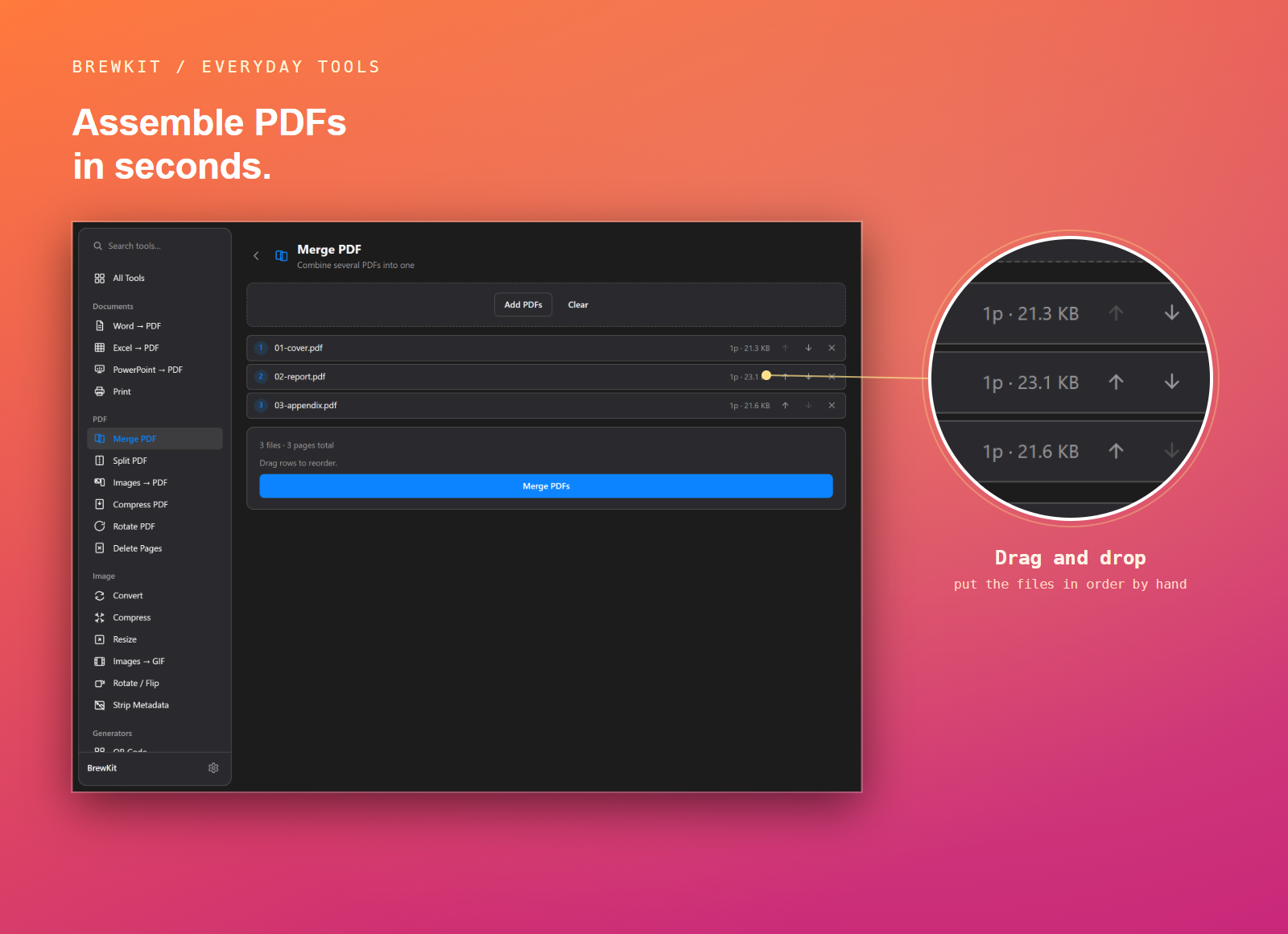Click the All Tools grid icon
Viewport: 1288px width, 934px height.
click(100, 279)
